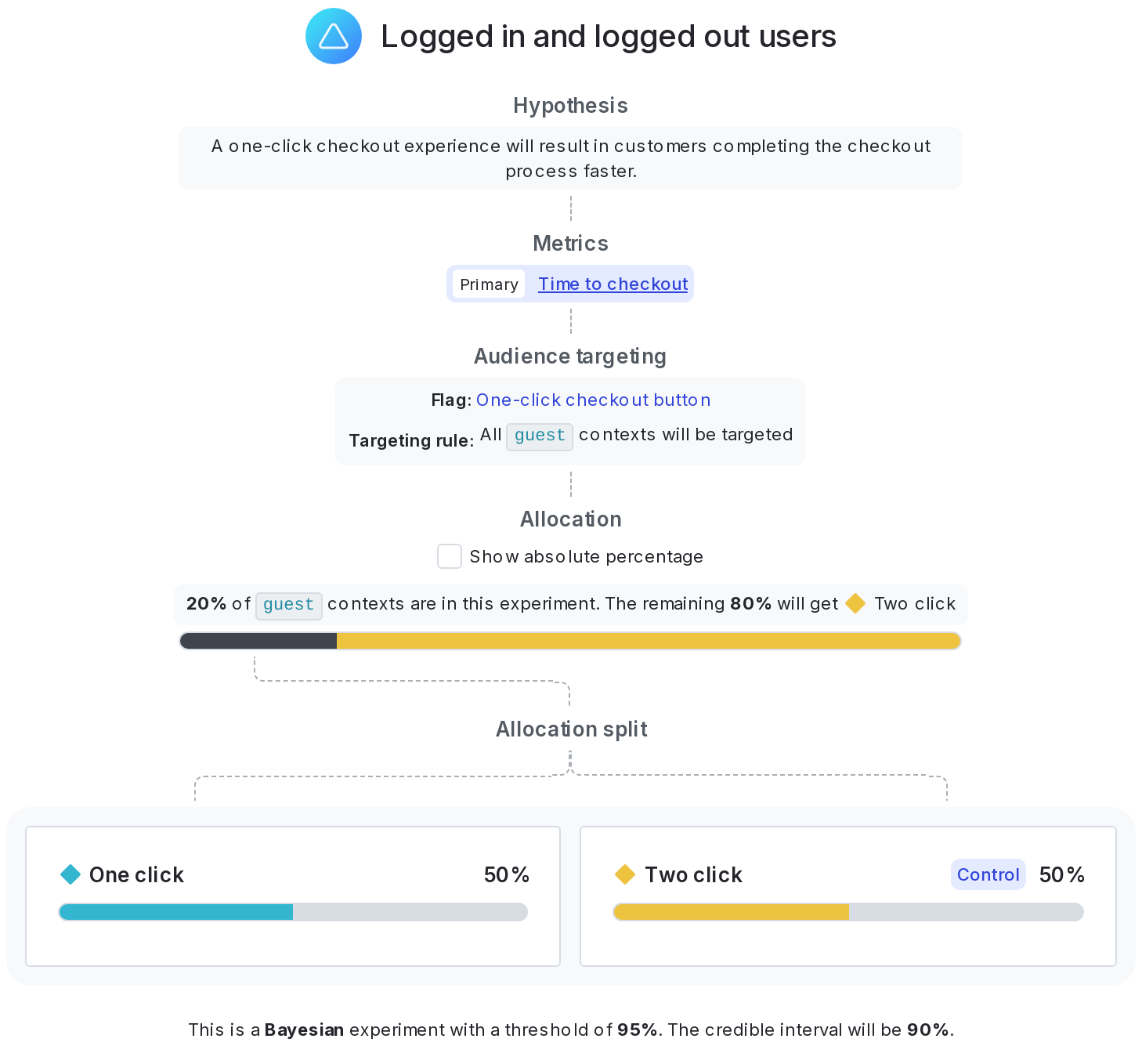Click the Primary metric badge
This screenshot has height=1064, width=1142.
tap(489, 284)
